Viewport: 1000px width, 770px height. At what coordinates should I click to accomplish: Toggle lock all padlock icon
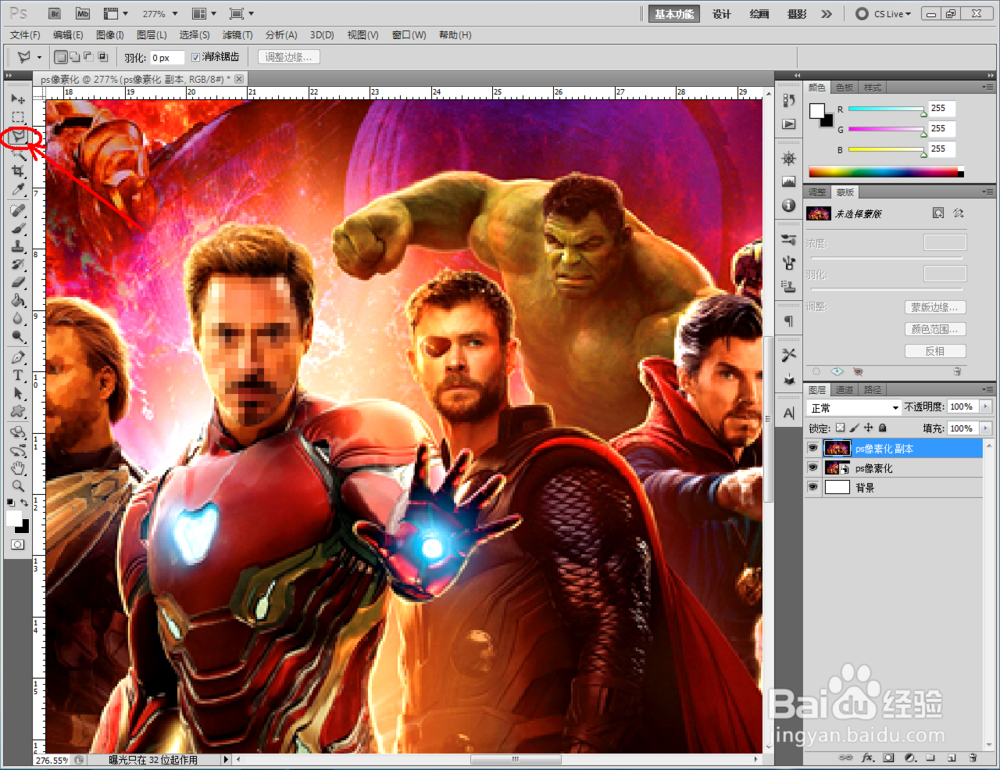[x=883, y=428]
